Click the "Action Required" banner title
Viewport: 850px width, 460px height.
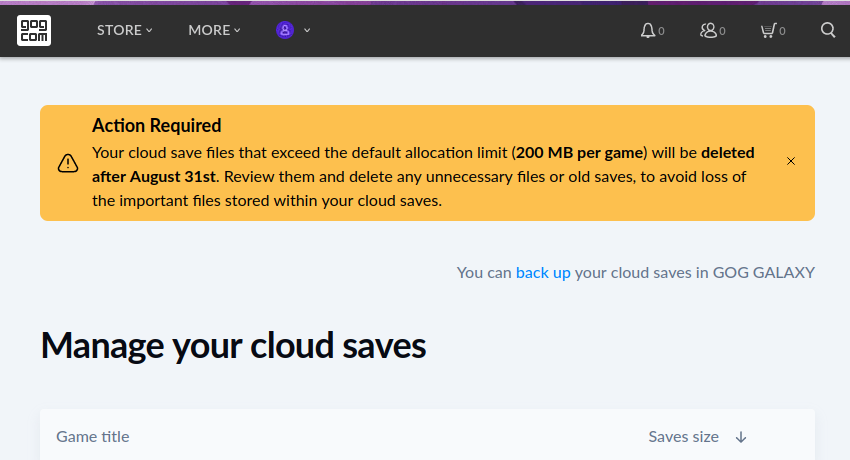[x=156, y=126]
